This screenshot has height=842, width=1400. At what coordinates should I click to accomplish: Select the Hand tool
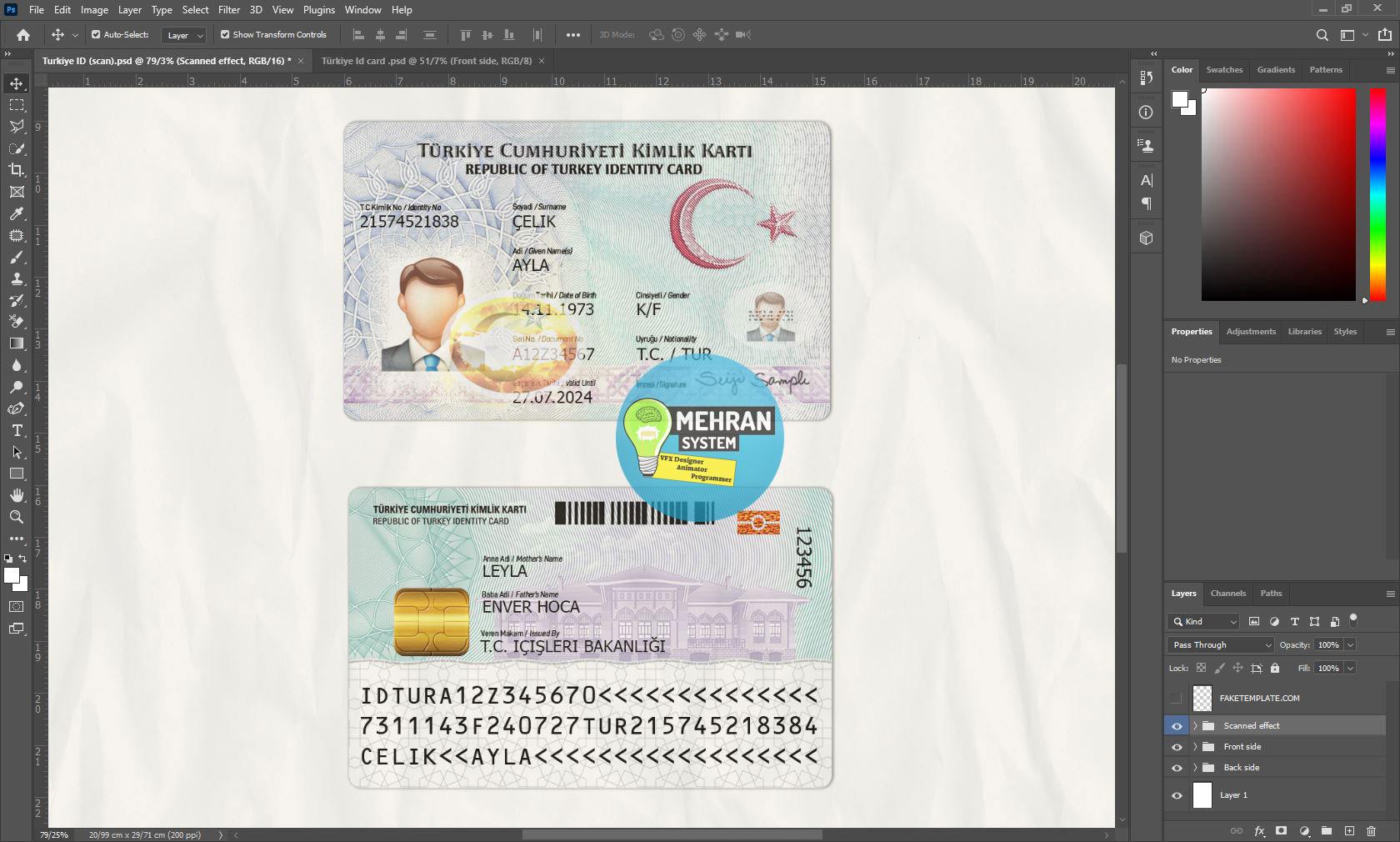[17, 495]
